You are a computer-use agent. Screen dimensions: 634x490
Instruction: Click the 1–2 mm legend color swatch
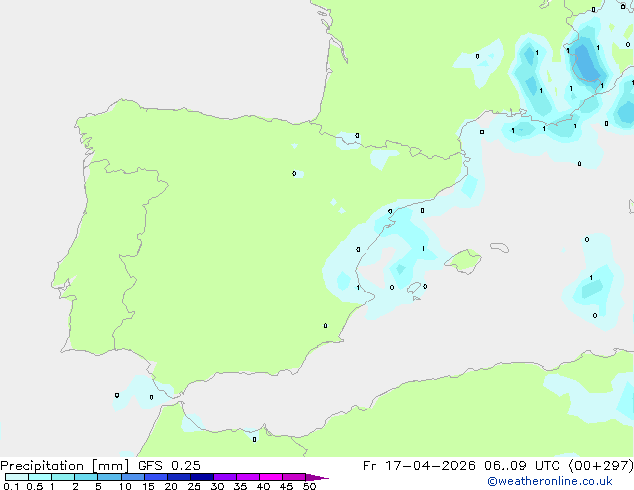[x=63, y=477]
